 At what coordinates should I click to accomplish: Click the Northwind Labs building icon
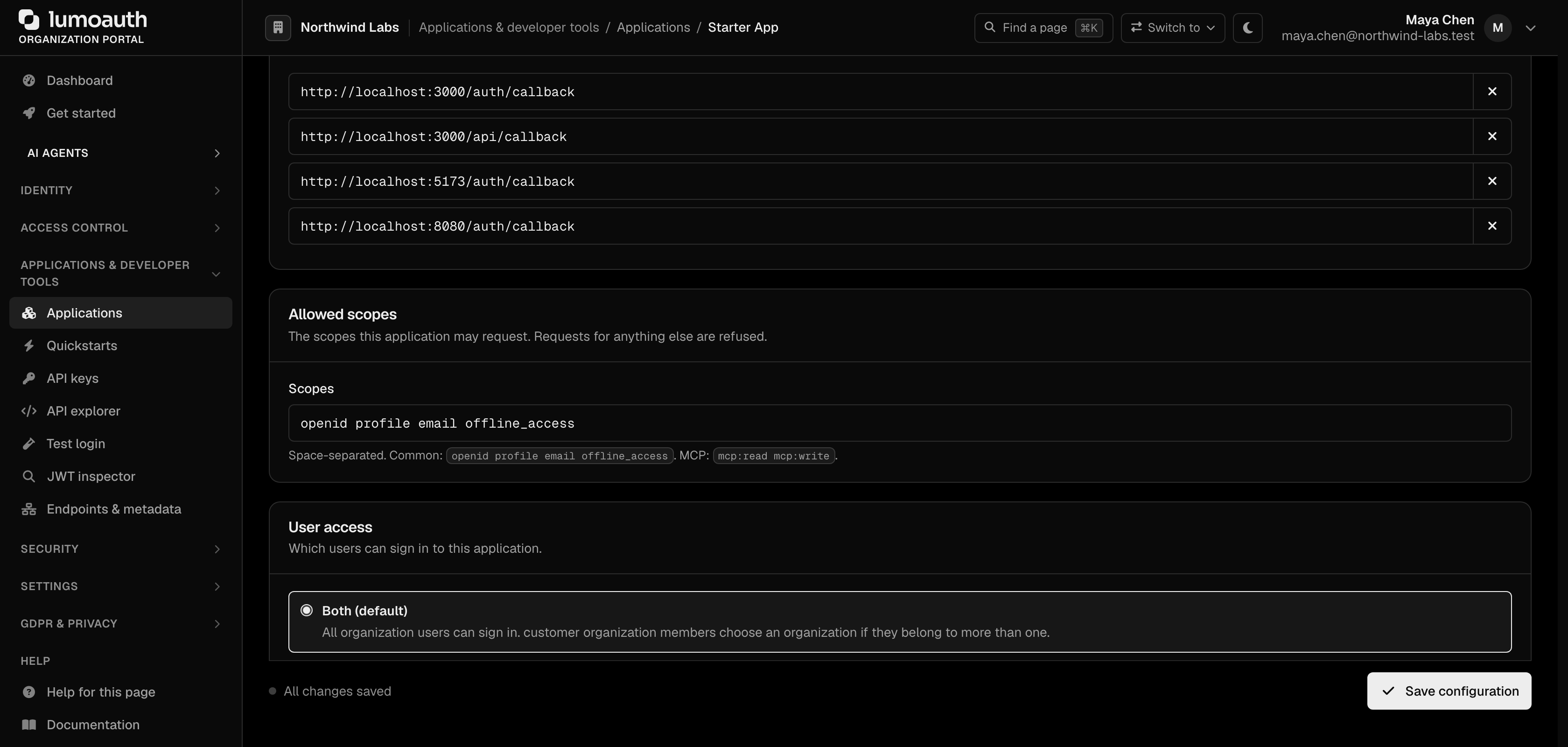pyautogui.click(x=278, y=28)
